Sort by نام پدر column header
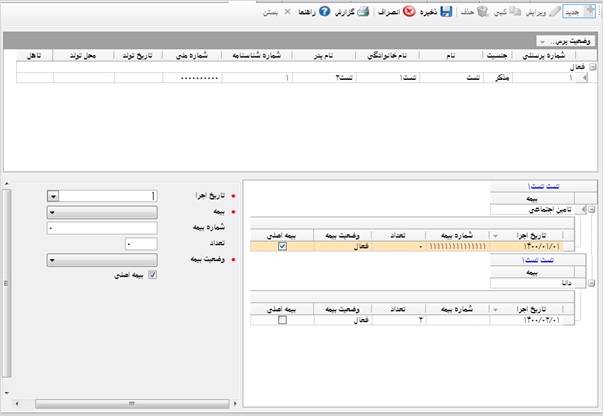Image resolution: width=603 pixels, height=416 pixels. 323,55
